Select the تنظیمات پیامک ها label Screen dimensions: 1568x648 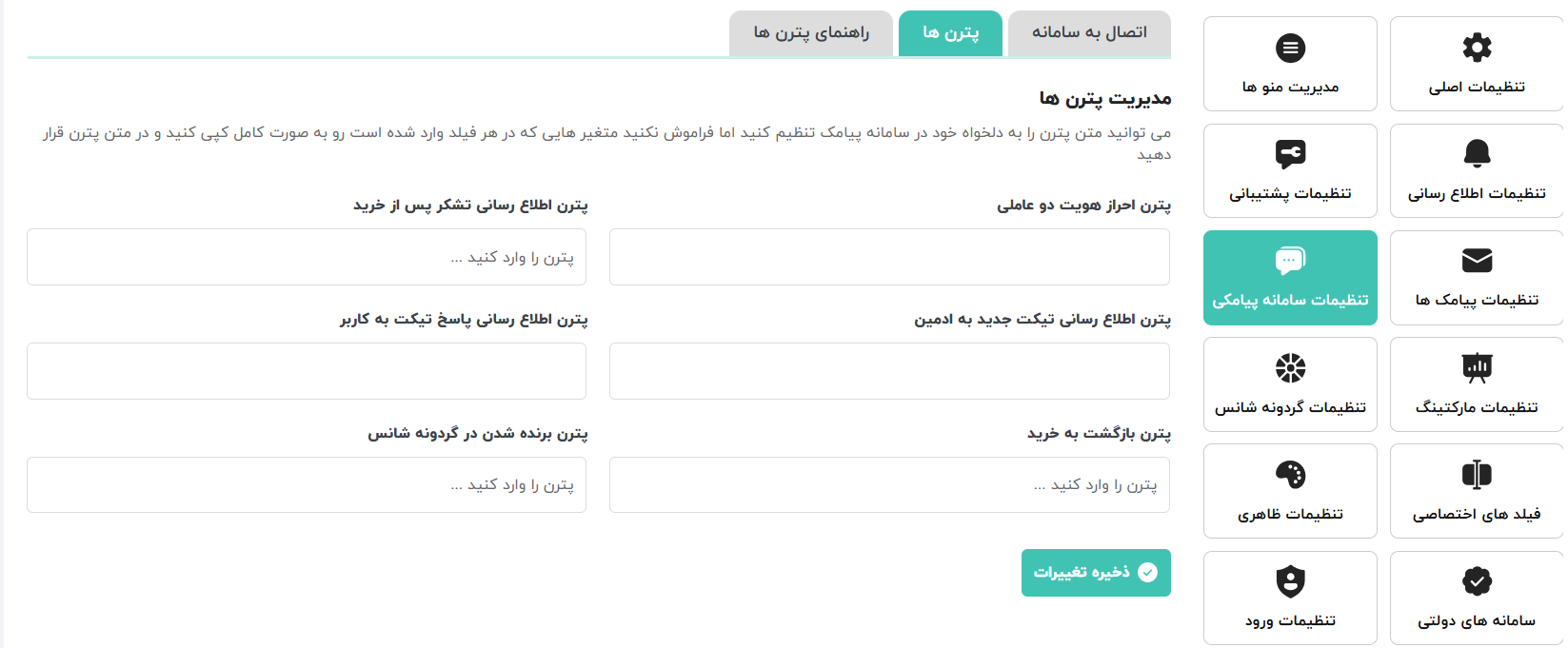click(x=1477, y=300)
